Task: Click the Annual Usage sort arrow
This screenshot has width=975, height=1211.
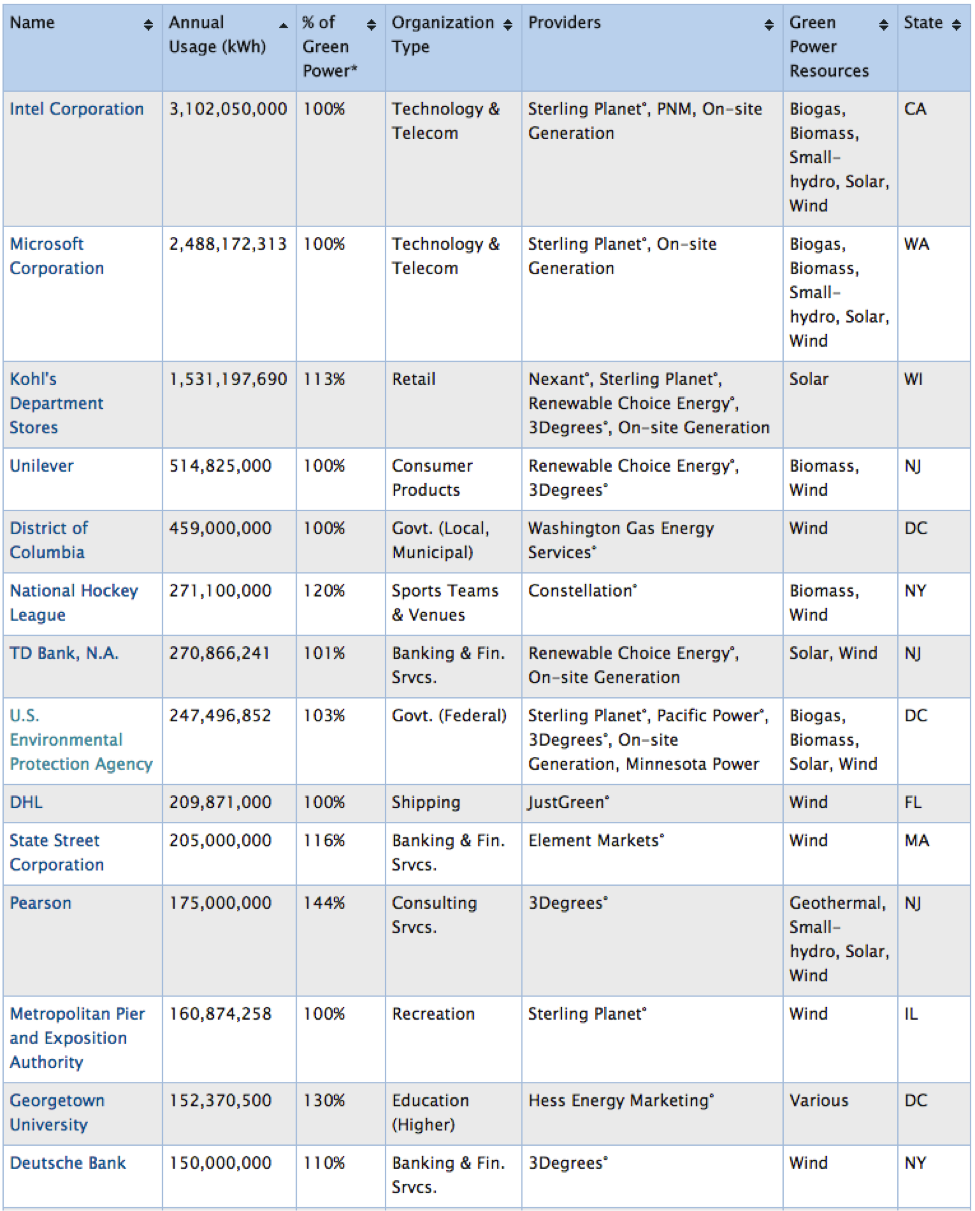Action: [x=283, y=24]
